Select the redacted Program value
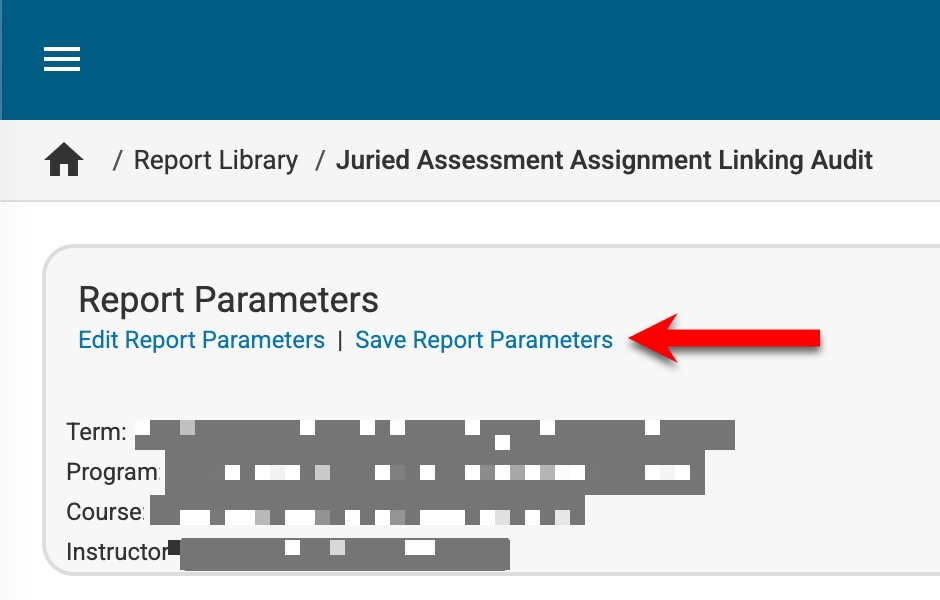The image size is (940, 600). [435, 473]
